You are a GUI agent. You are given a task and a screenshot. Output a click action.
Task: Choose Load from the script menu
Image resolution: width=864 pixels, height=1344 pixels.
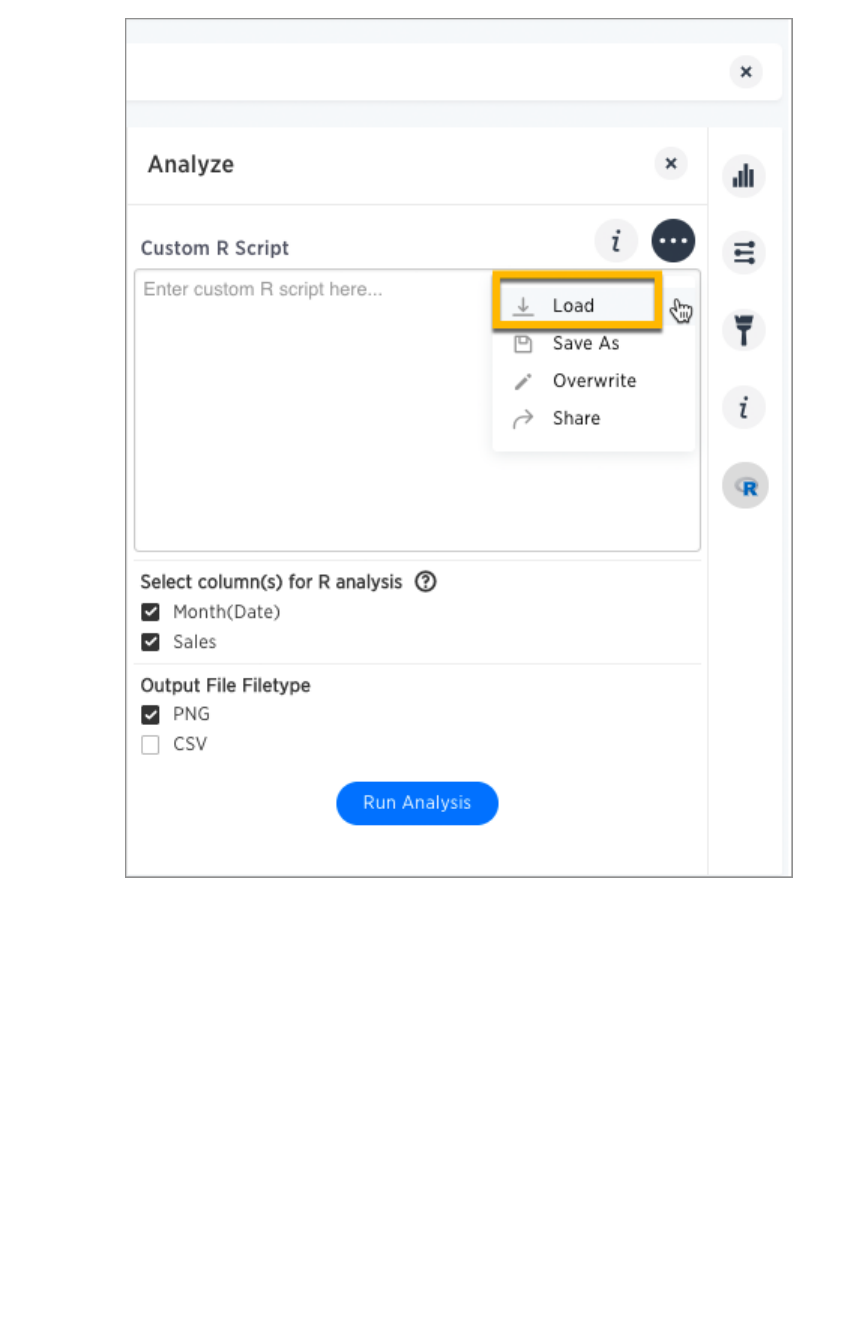point(573,306)
